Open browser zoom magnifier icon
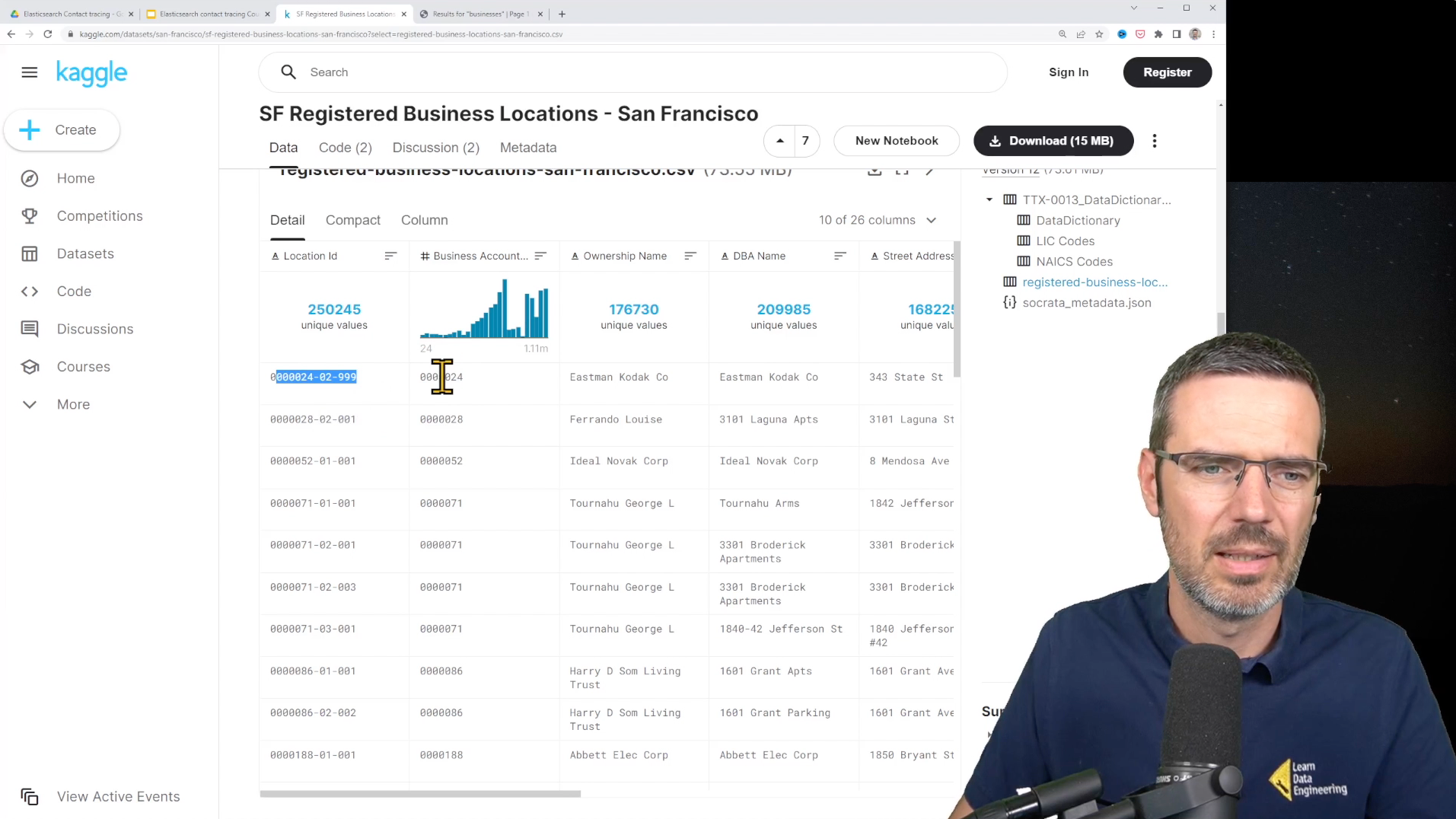This screenshot has width=1456, height=819. pos(1063,34)
